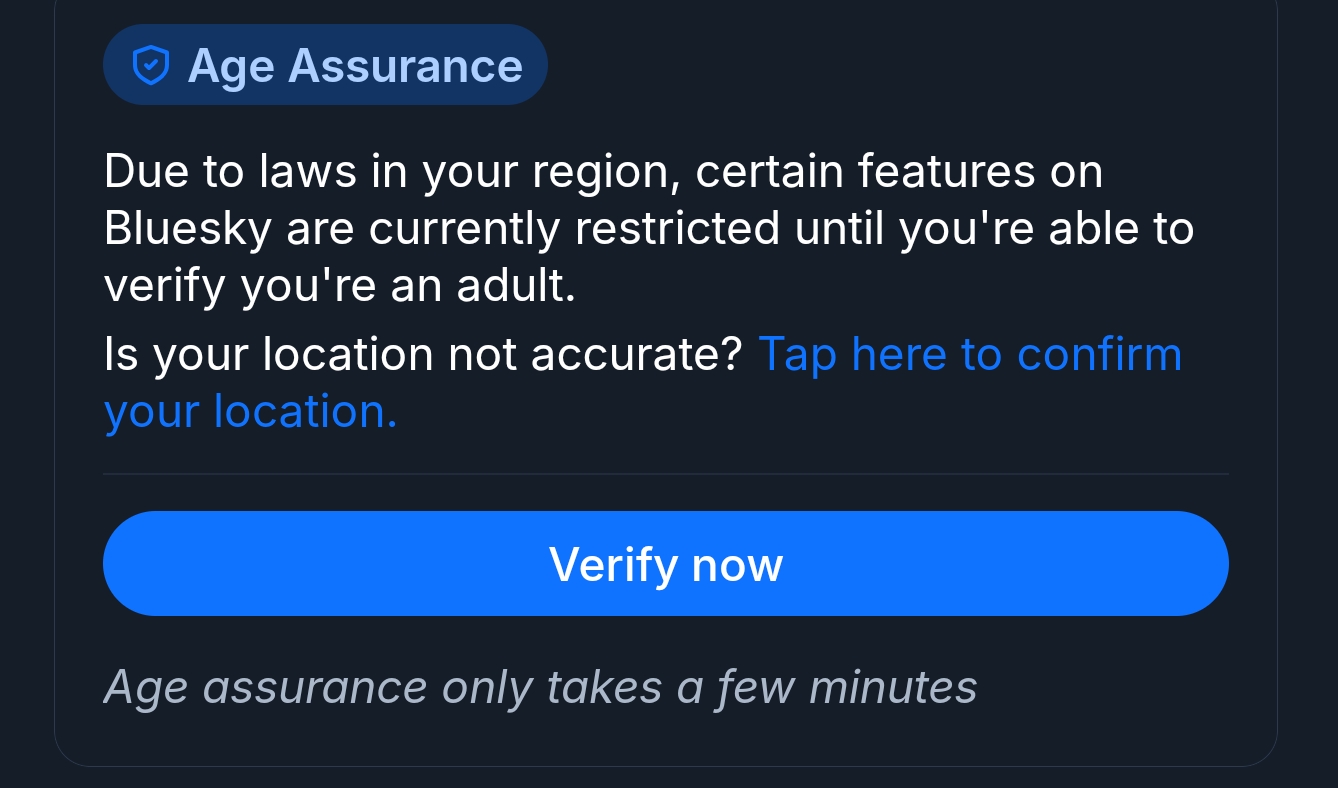Screen dimensions: 1338x788
Task: Tap the Age Assurance badge label
Action: (x=355, y=66)
